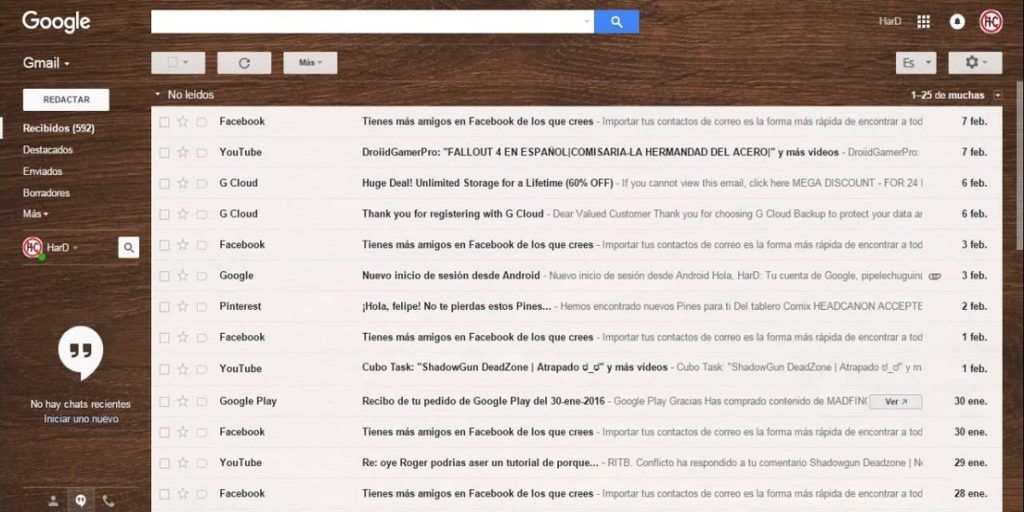This screenshot has height=512, width=1024.
Task: Click the Iniciar uno nuevo chat link
Action: (81, 419)
